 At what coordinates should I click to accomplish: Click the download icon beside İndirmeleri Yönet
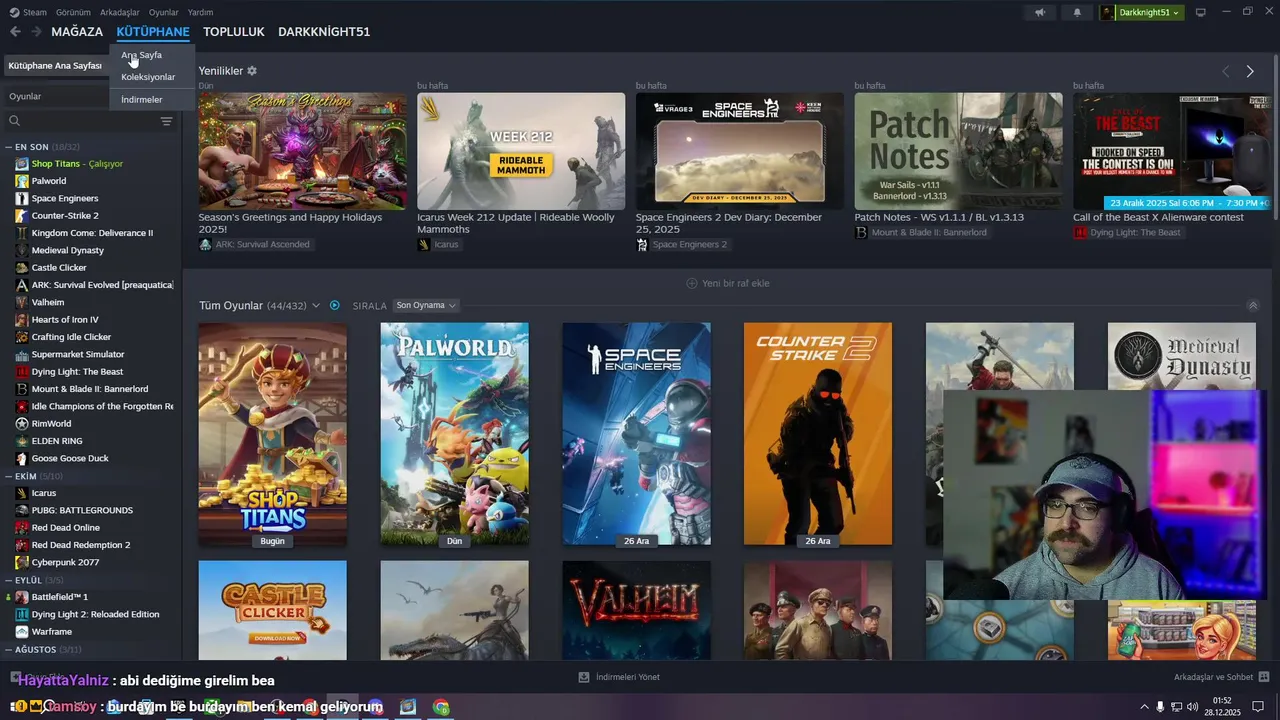(x=584, y=677)
